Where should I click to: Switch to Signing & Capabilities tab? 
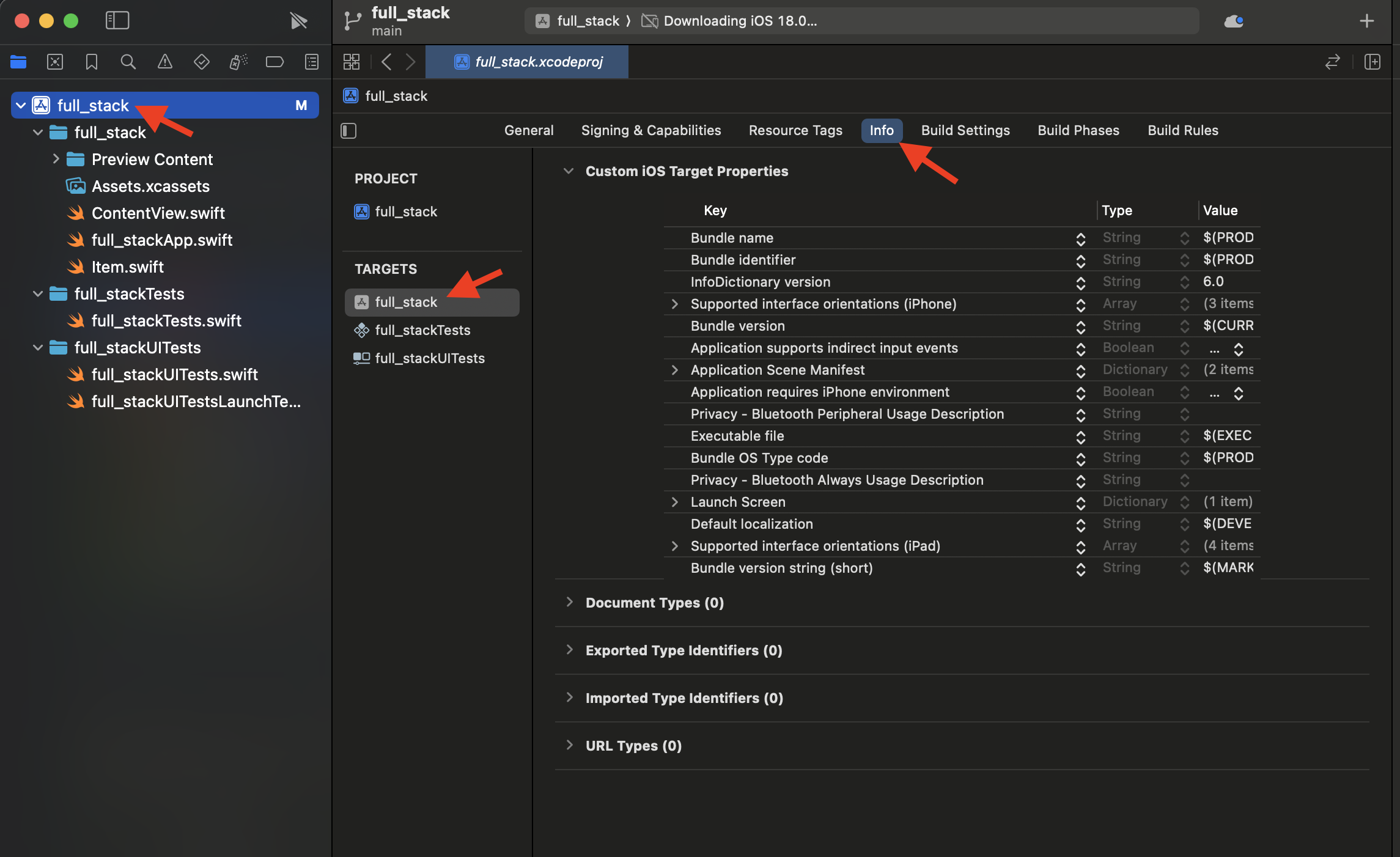pos(651,130)
